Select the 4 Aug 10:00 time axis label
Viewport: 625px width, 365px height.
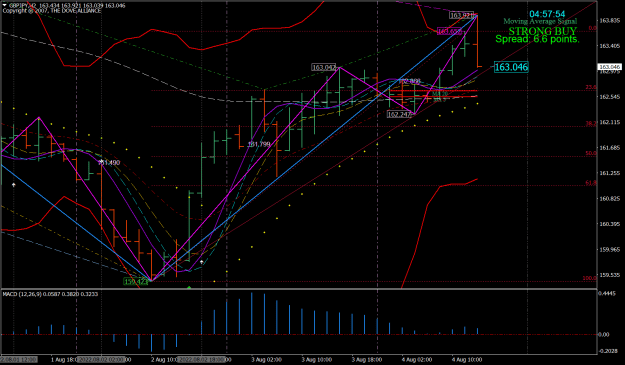(x=467, y=360)
